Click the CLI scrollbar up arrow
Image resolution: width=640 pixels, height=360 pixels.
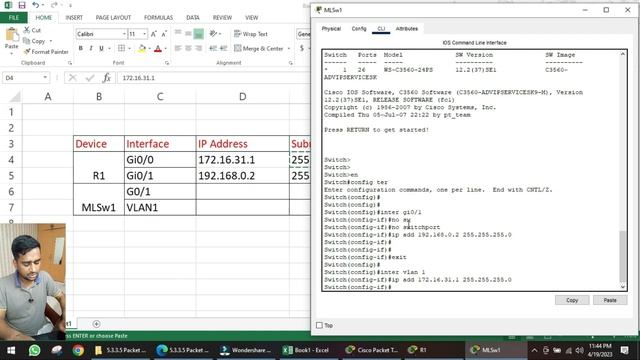pyautogui.click(x=623, y=54)
